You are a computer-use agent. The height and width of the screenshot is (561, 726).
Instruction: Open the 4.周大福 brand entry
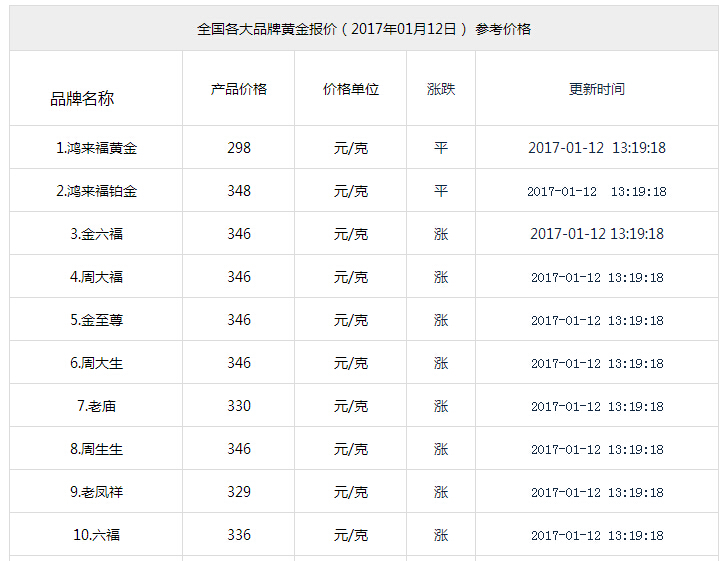[96, 277]
